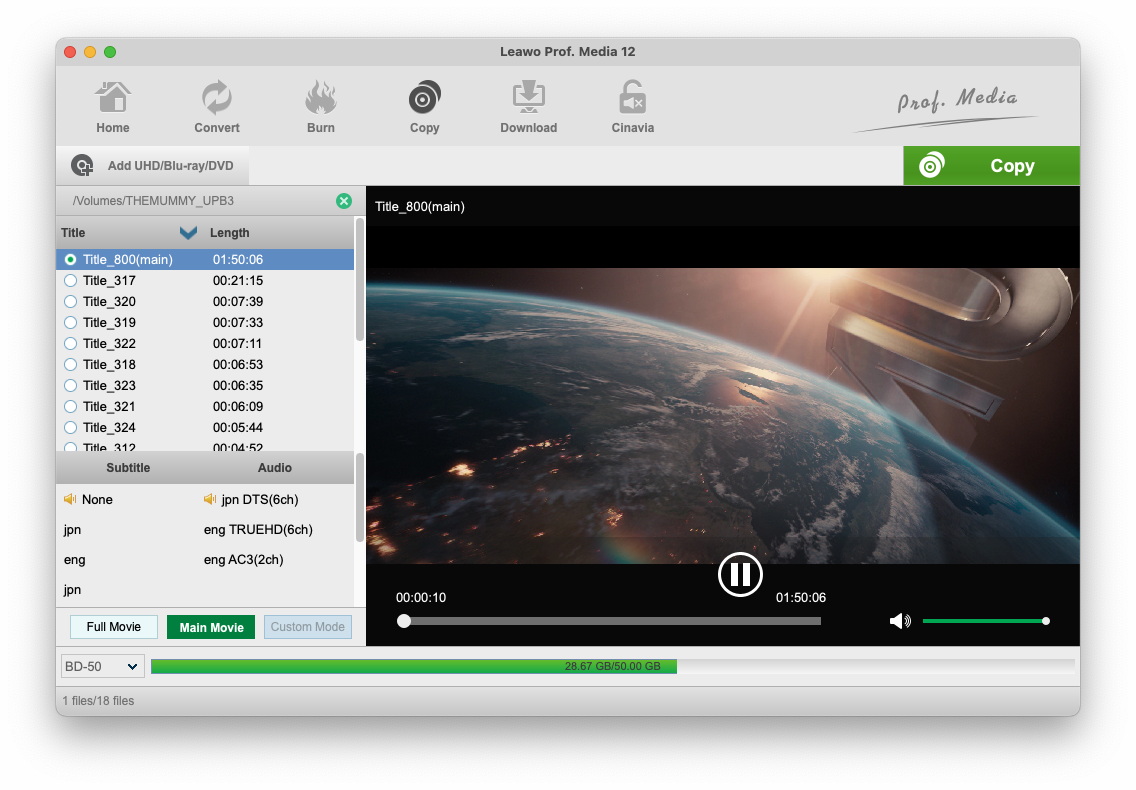Select the Title_320 radio button
Viewport: 1136px width, 790px height.
point(70,302)
